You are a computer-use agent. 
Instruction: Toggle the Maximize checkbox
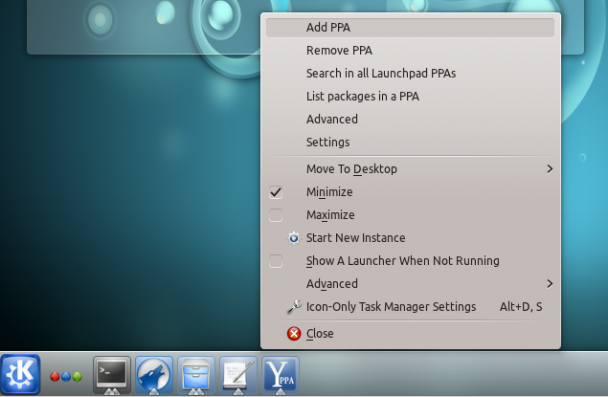(x=276, y=215)
